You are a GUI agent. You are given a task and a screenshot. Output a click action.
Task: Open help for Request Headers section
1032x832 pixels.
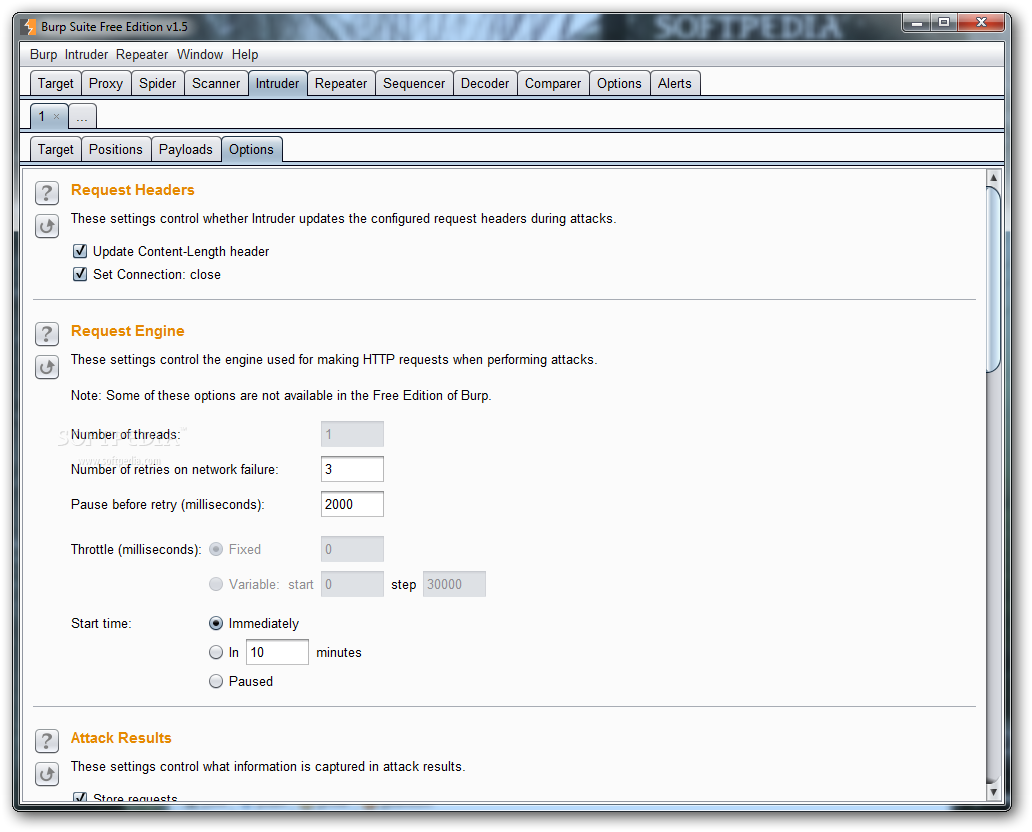click(x=47, y=193)
